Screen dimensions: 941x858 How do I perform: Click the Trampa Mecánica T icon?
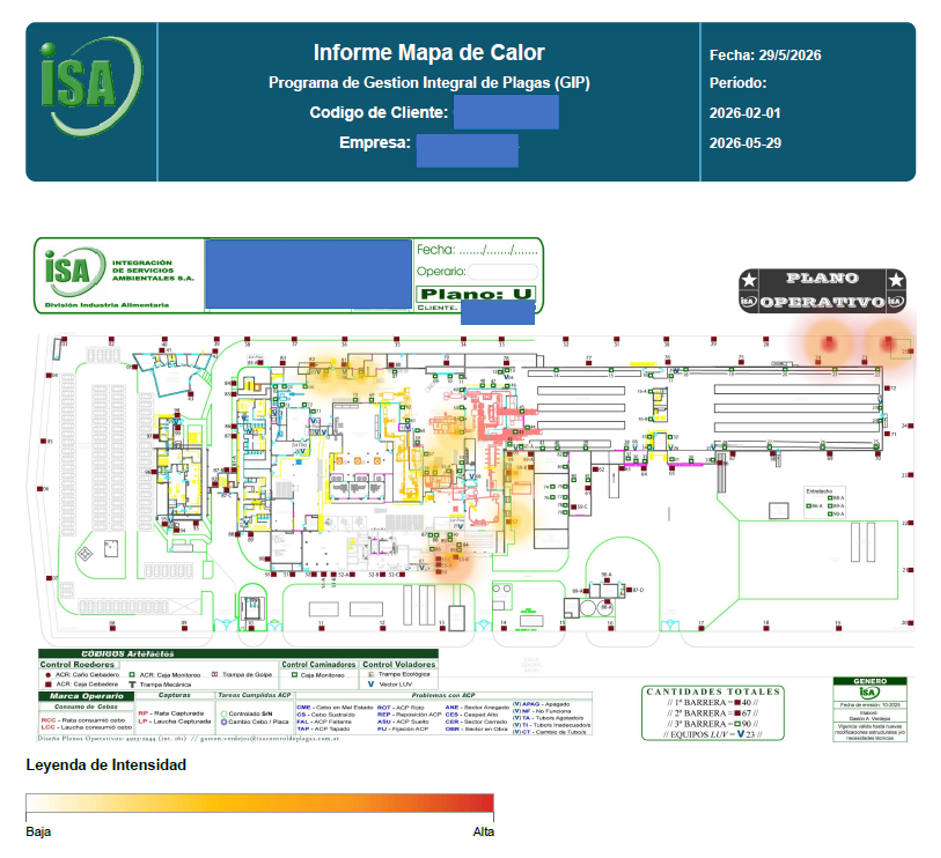[x=131, y=684]
